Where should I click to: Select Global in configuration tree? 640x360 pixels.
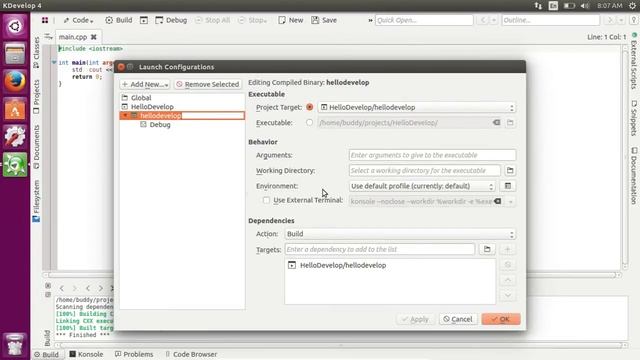[141, 98]
